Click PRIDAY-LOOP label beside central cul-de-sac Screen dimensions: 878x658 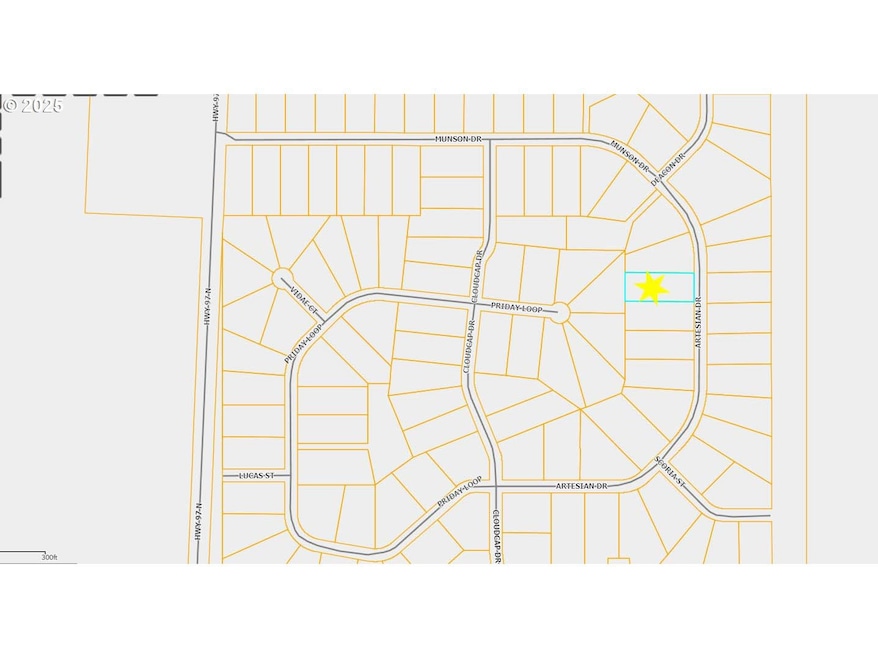tap(516, 309)
